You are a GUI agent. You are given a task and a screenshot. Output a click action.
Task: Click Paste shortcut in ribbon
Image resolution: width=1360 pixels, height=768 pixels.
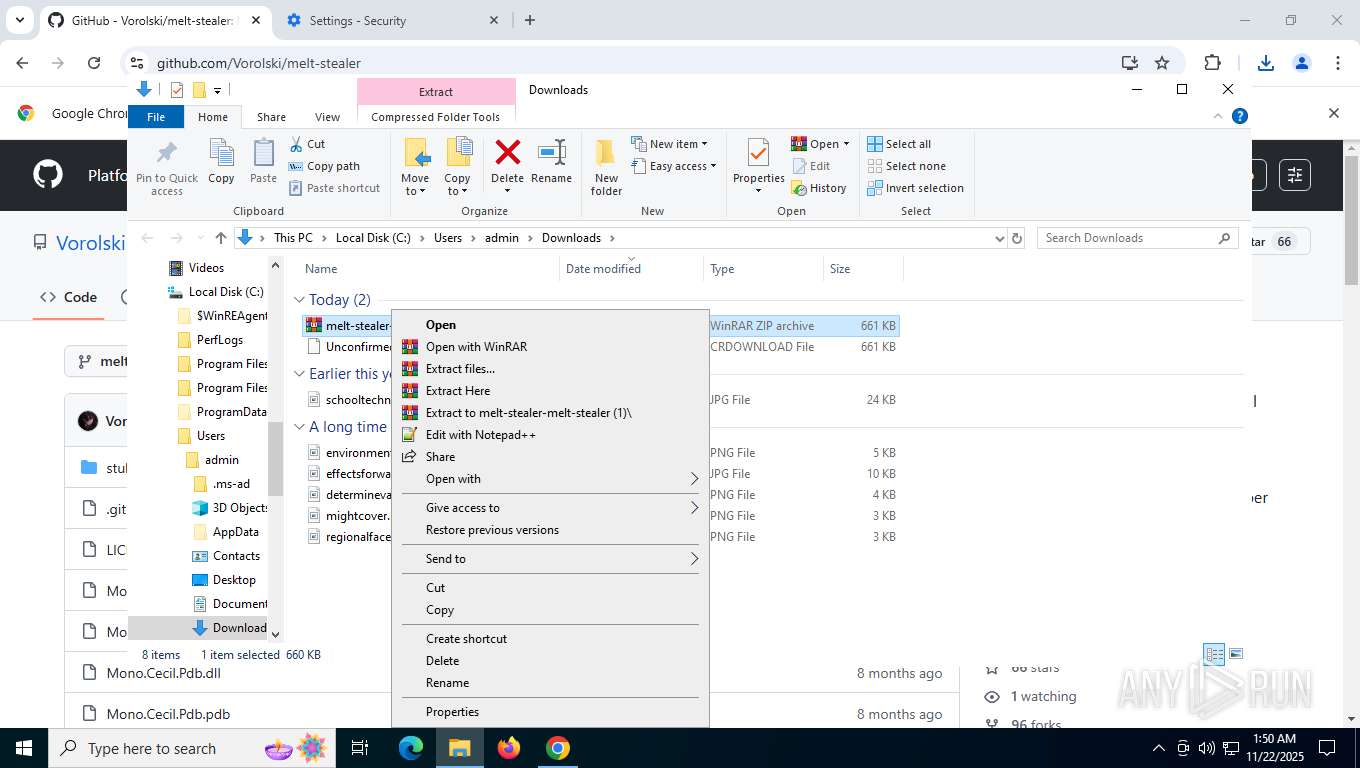[334, 188]
